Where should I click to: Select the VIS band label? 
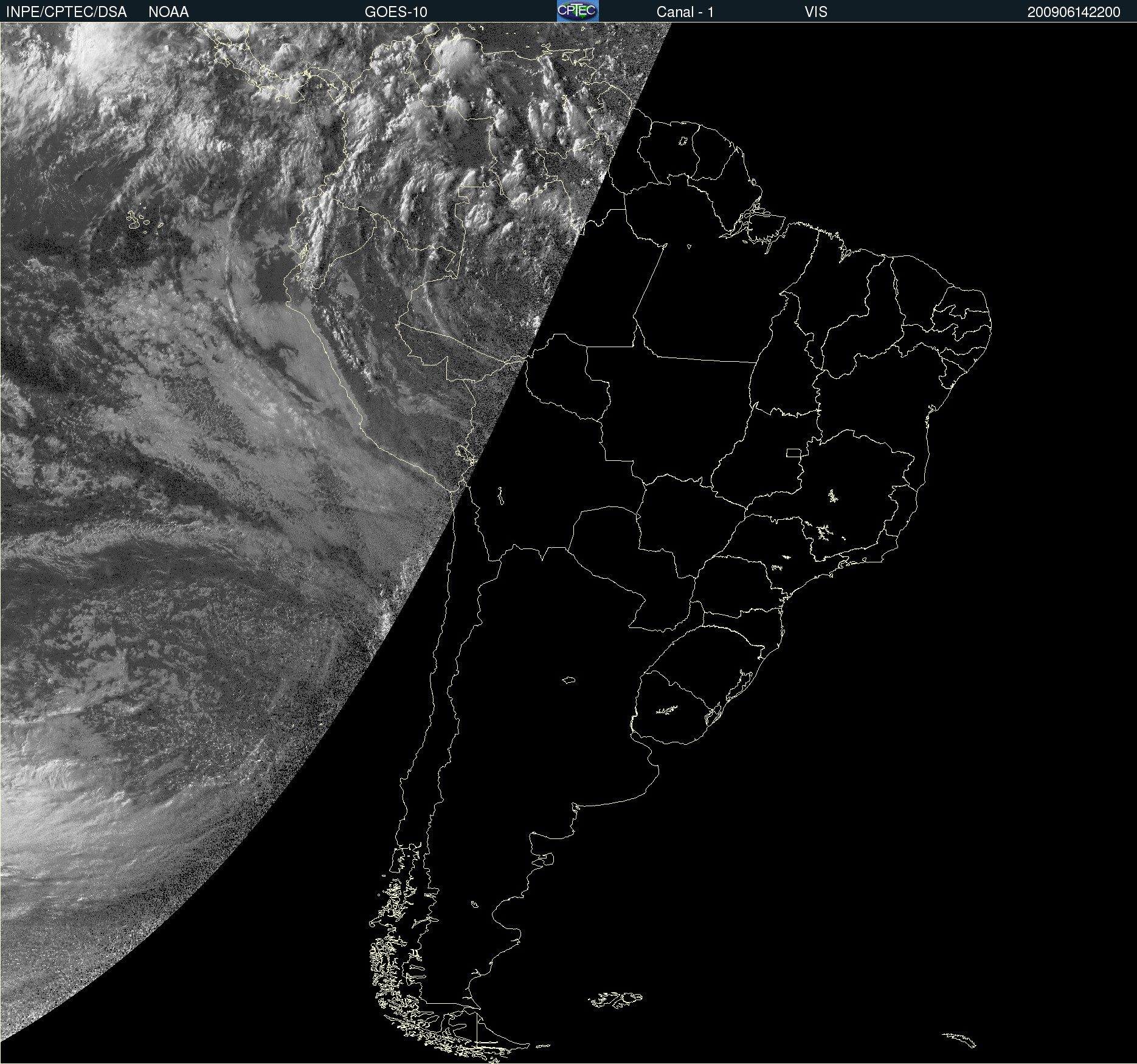click(x=816, y=12)
